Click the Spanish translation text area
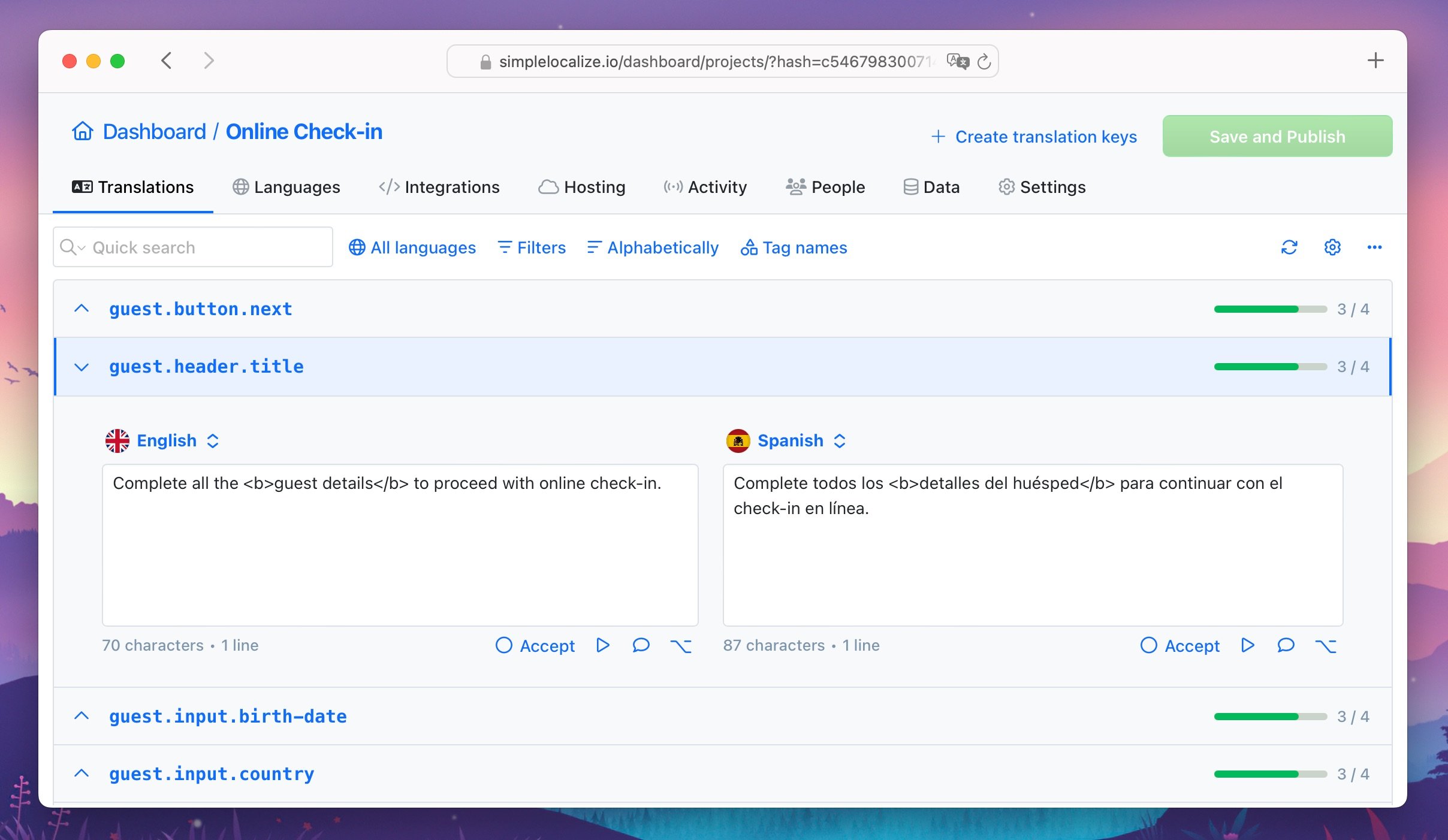The height and width of the screenshot is (840, 1448). coord(1033,545)
